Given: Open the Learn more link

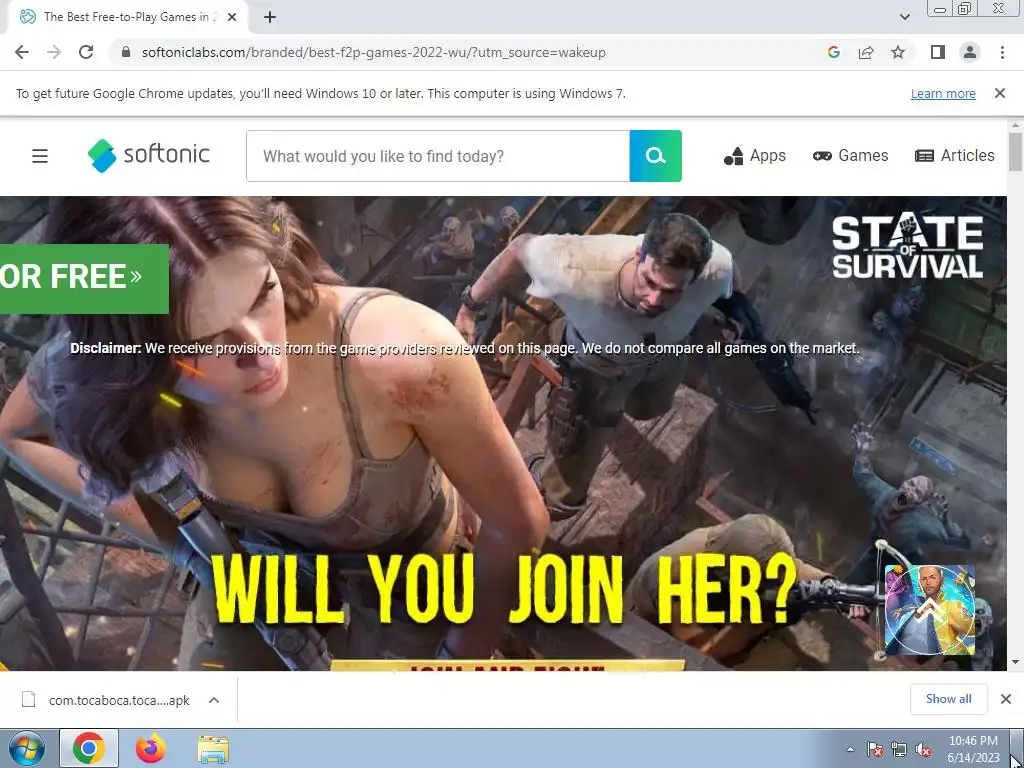Looking at the screenshot, I should click(943, 93).
